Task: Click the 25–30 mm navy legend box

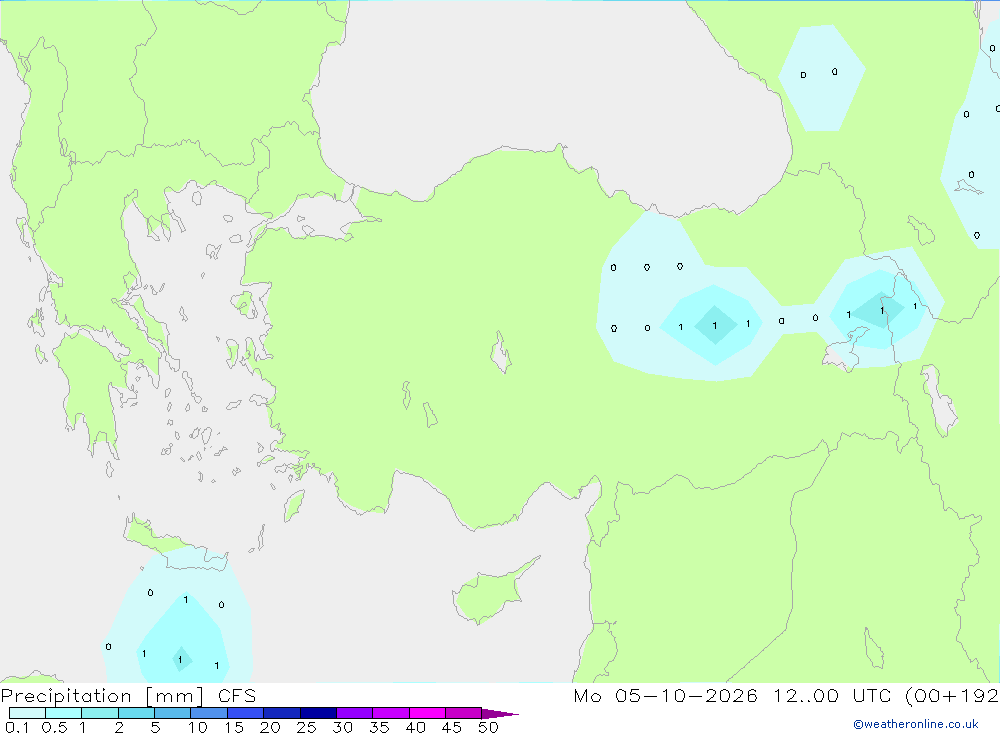Action: pyautogui.click(x=318, y=713)
